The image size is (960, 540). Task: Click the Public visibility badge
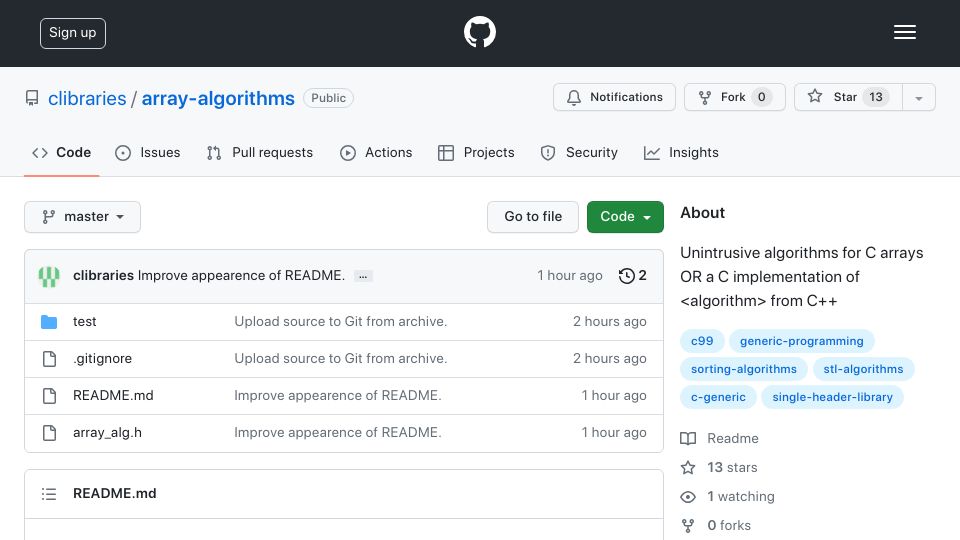(328, 98)
